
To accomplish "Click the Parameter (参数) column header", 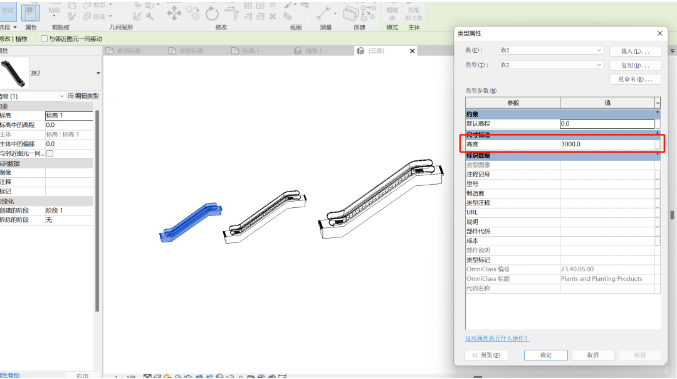I will tap(513, 103).
